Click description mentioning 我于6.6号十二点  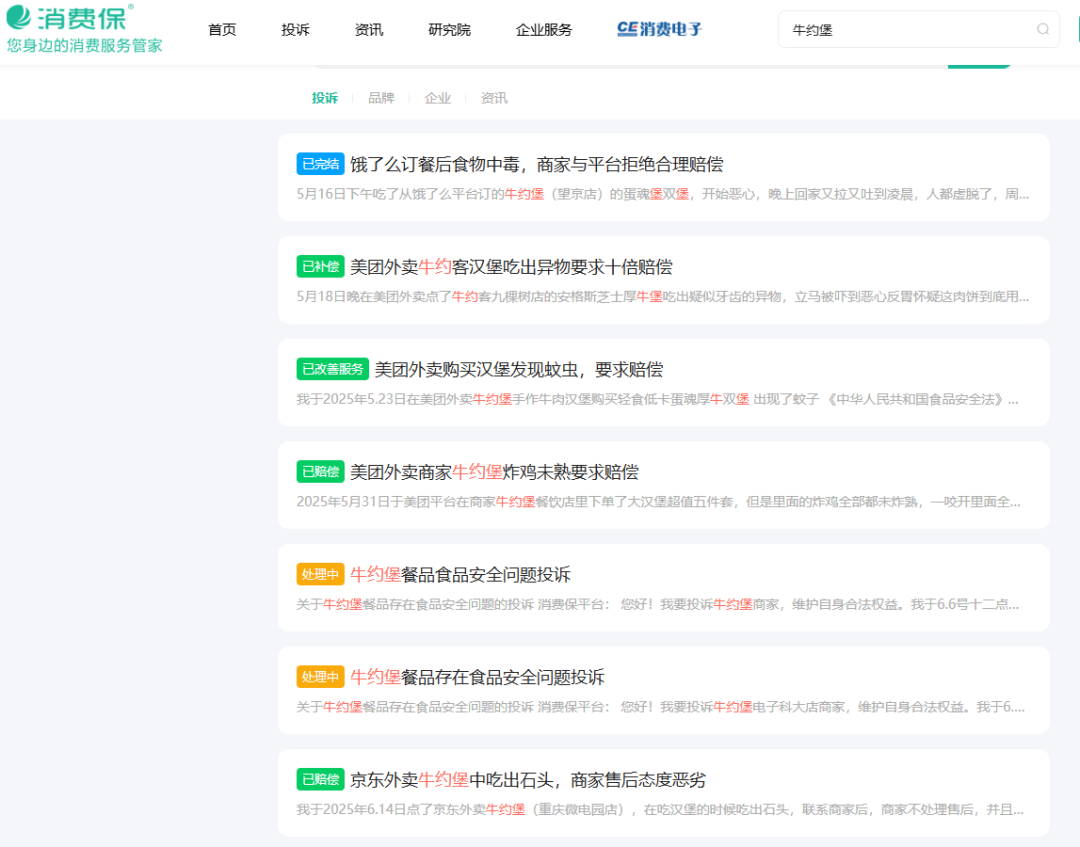658,605
